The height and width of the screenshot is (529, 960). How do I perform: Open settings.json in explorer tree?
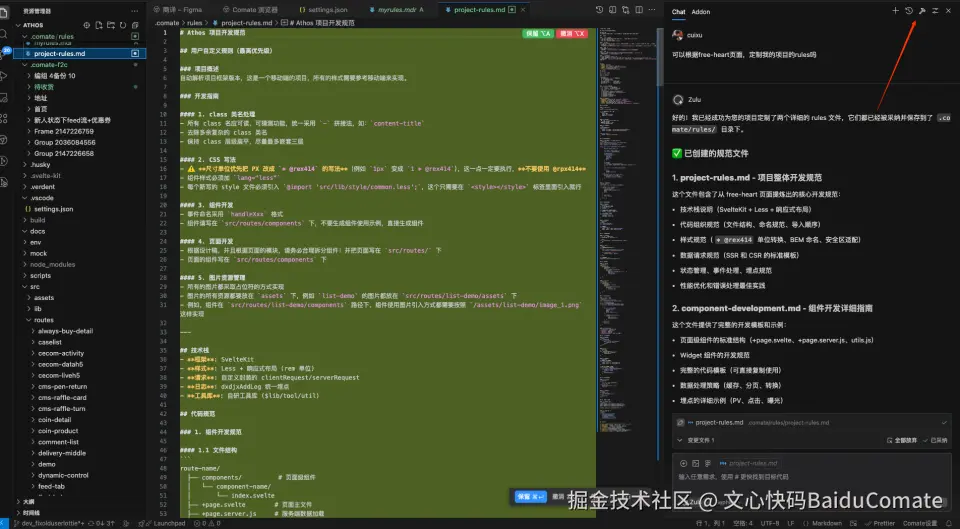click(x=80, y=209)
